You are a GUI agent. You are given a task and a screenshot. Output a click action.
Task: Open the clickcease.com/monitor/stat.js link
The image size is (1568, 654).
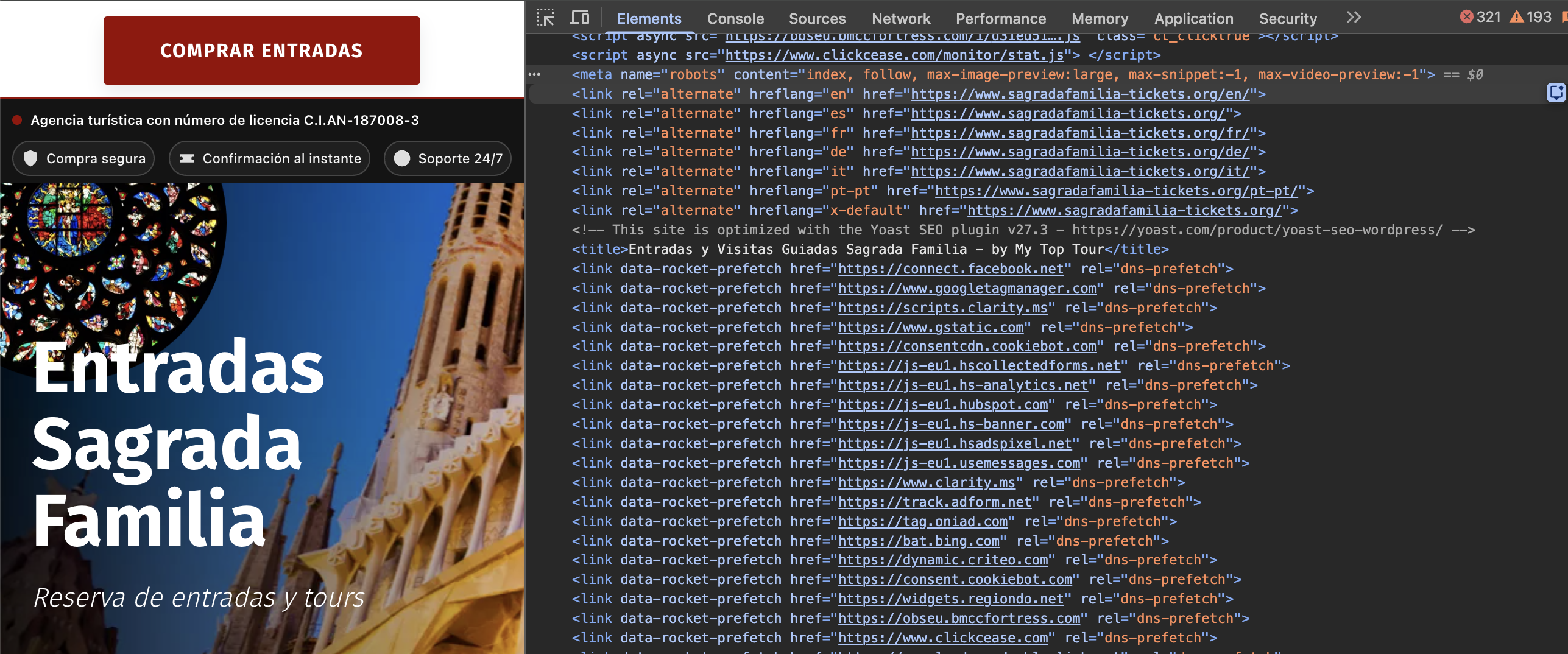coord(894,55)
